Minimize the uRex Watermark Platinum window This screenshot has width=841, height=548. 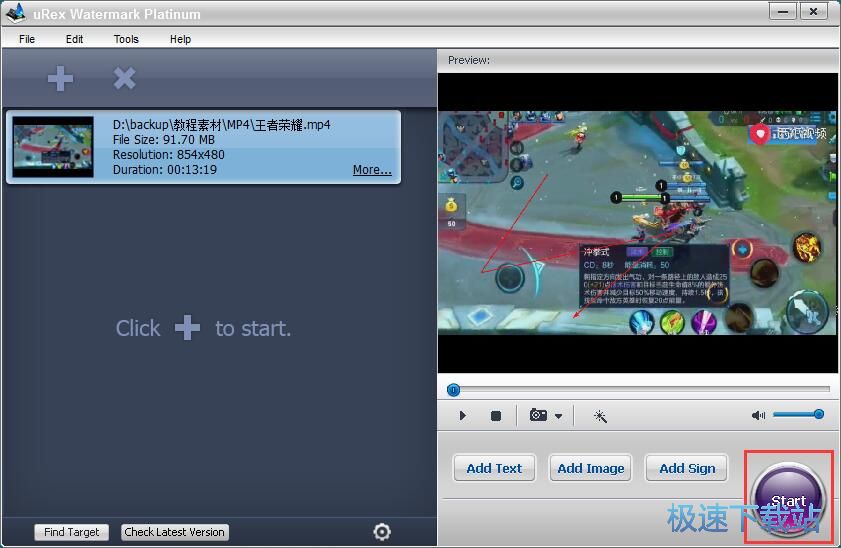783,11
